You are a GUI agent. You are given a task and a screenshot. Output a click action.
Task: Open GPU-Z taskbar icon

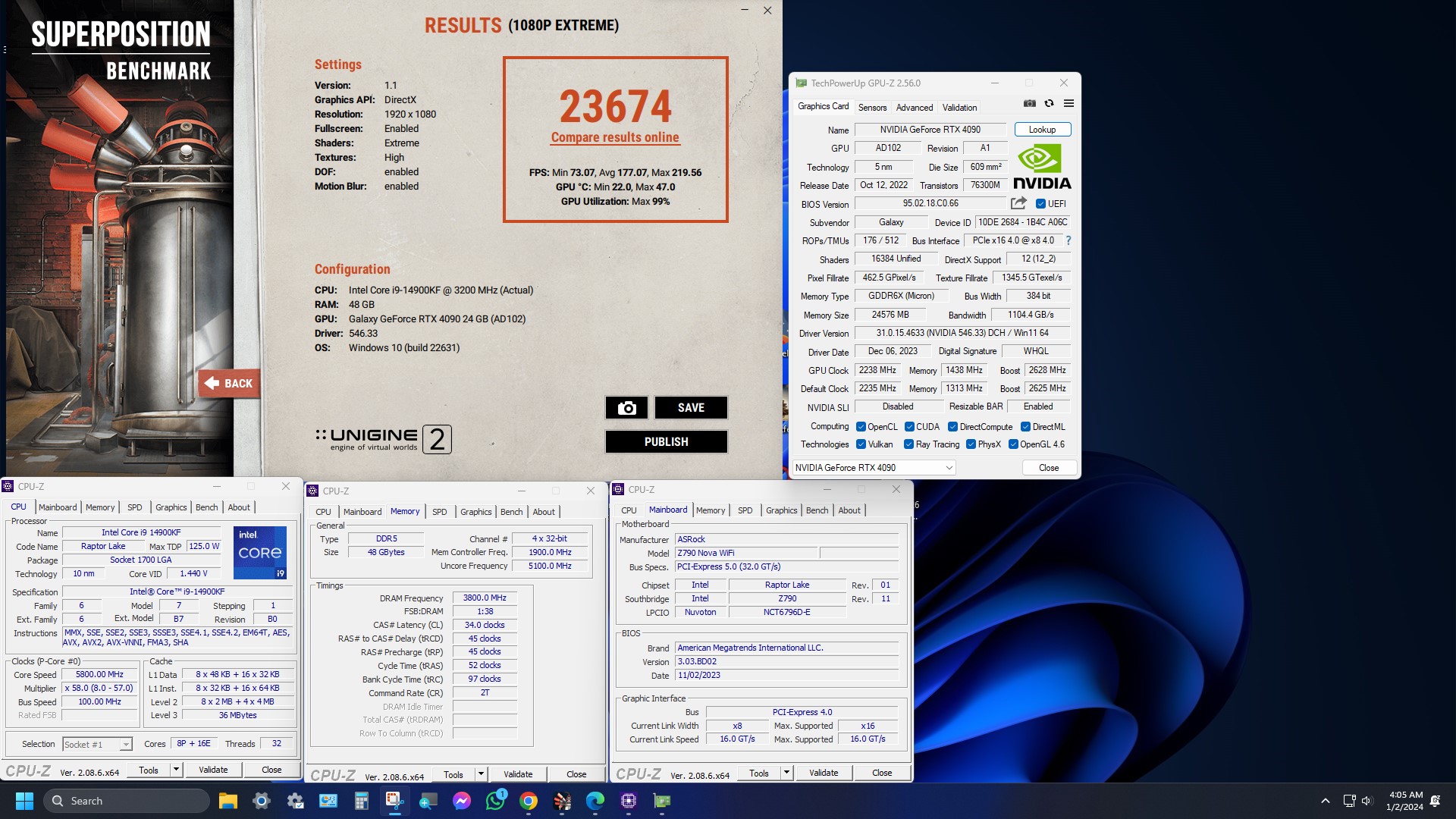(662, 801)
